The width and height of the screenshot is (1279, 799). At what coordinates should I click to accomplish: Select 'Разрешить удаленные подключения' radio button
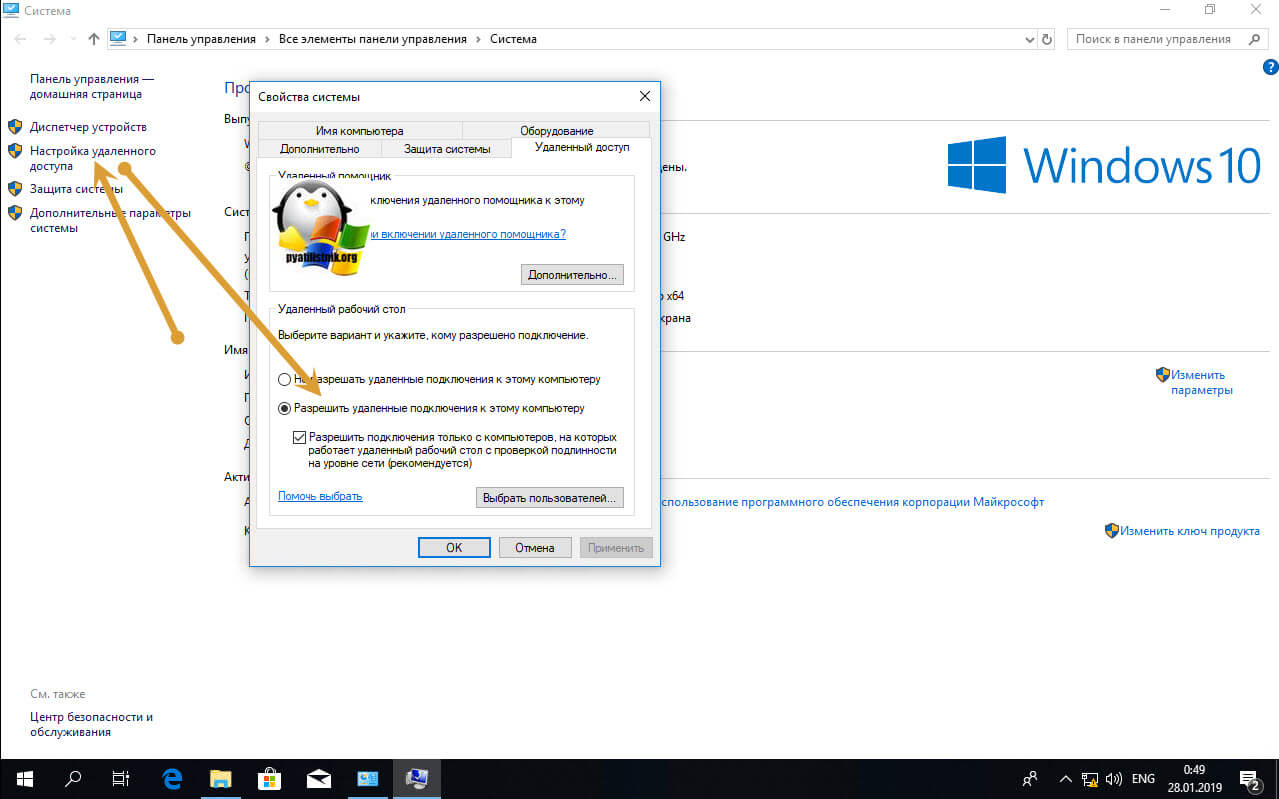point(285,408)
